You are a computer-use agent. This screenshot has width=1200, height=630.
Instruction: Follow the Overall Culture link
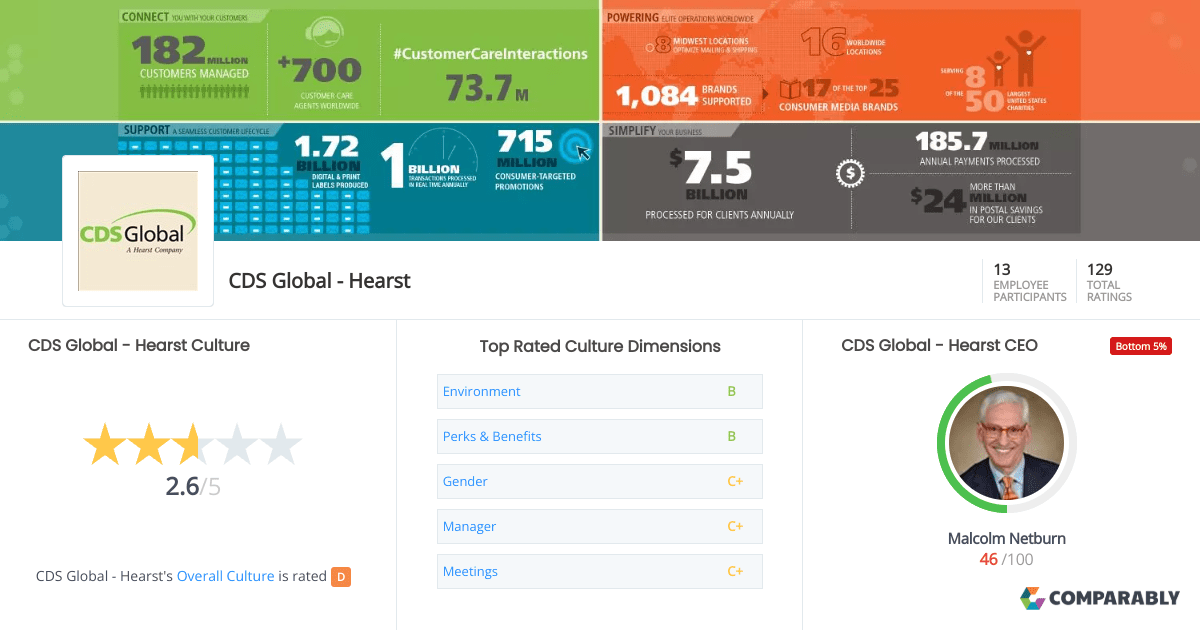[x=225, y=576]
